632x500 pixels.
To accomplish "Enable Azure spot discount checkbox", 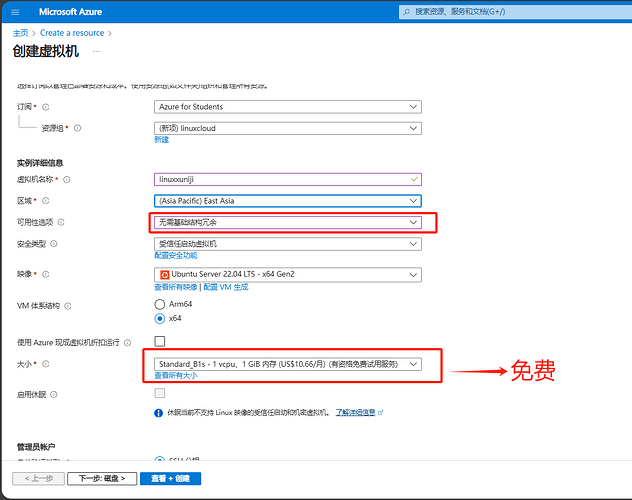I will pos(160,341).
